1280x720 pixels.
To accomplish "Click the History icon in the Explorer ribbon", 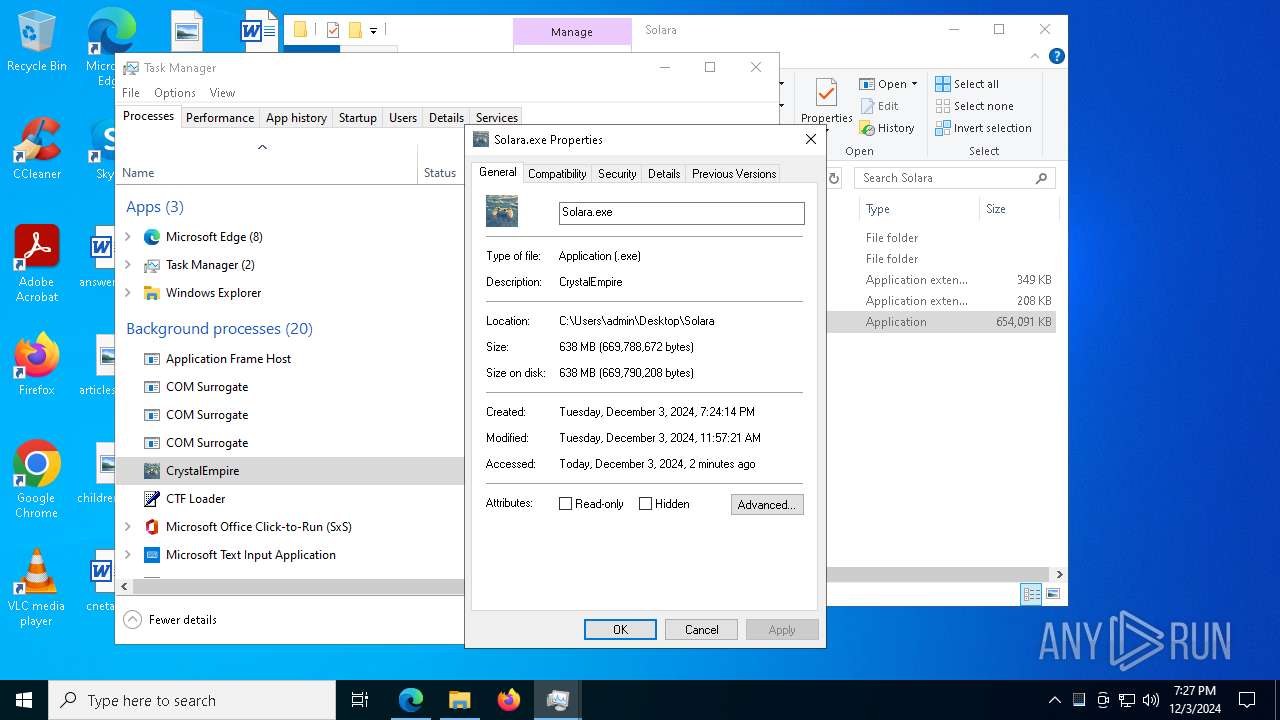I will pos(867,128).
